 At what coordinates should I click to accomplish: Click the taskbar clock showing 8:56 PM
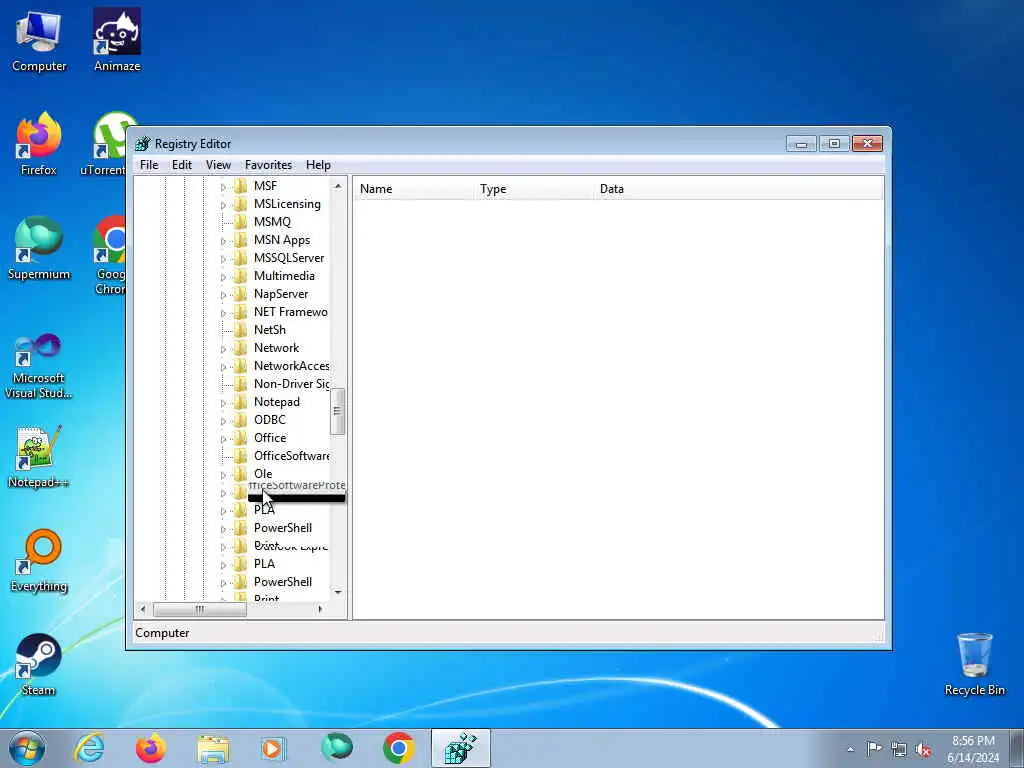[x=973, y=749]
